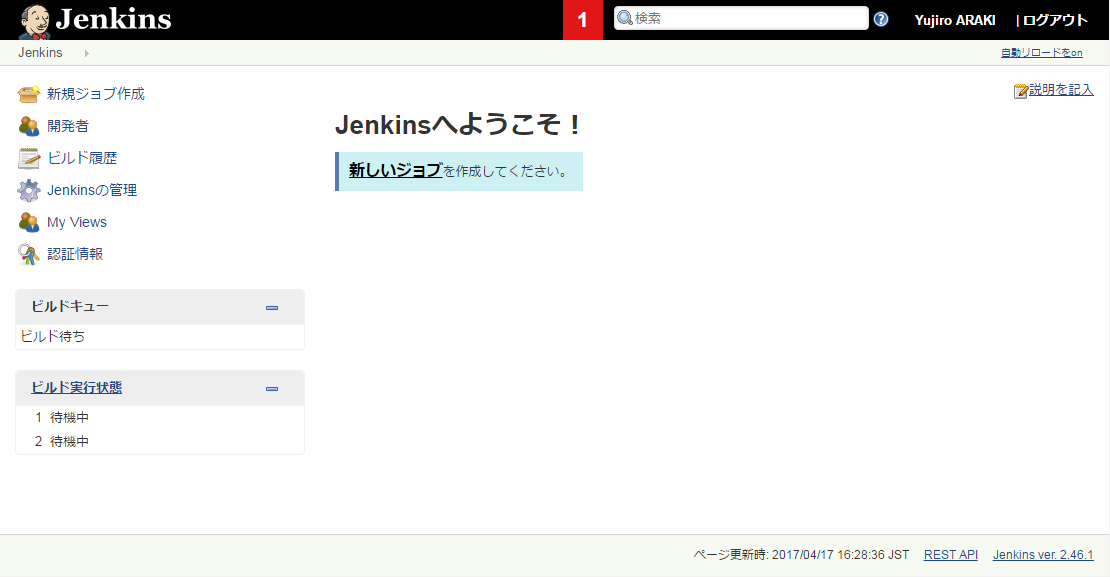
Task: Open the ビルド履歴 sidebar text link
Action: coord(82,158)
